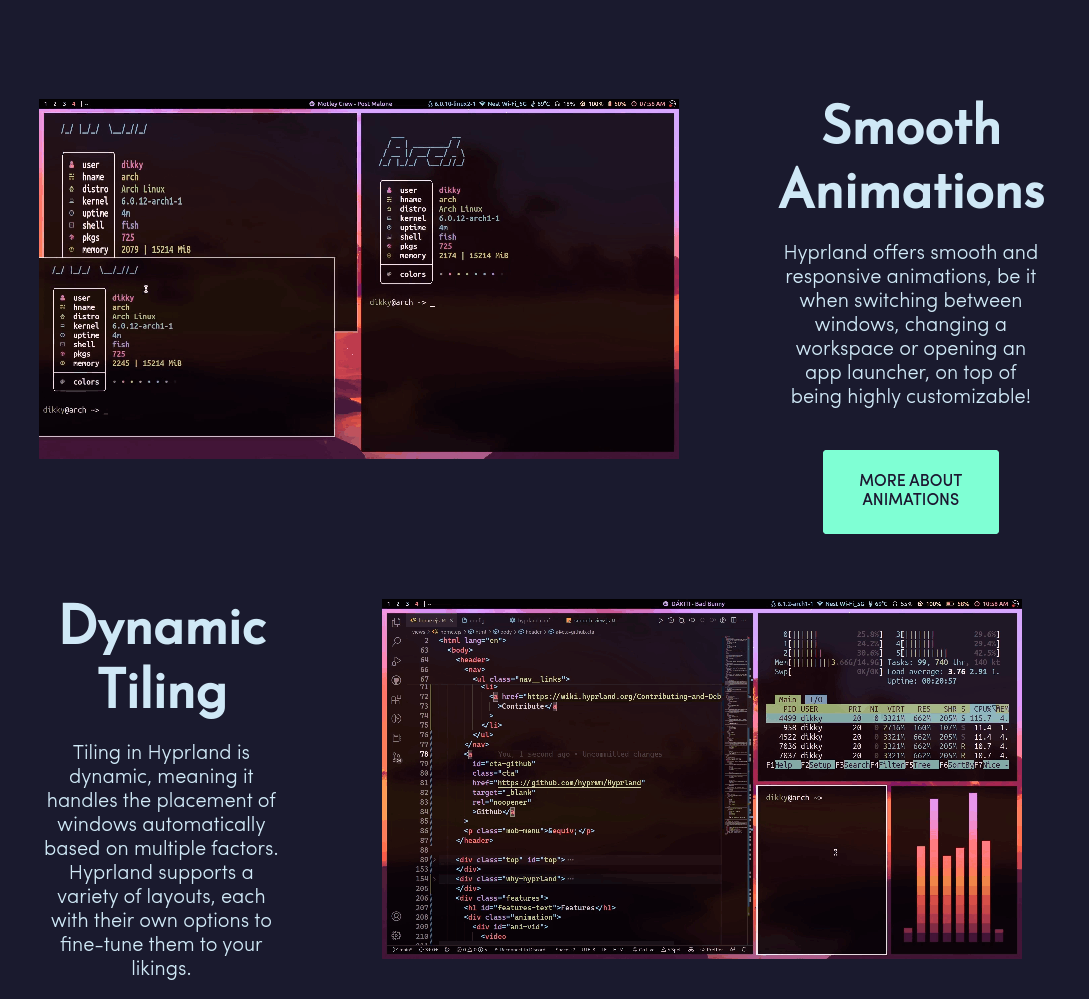Select the first editor tab in the code editor
Screen dimensions: 1089x999
tap(432, 620)
